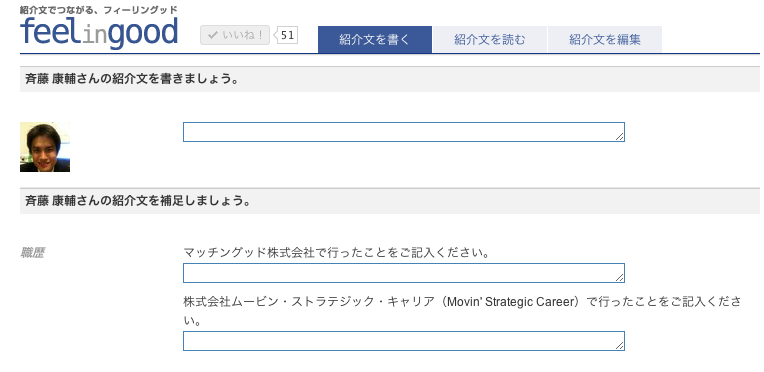Click the profile photo of 斉藤 康輔
The image size is (764, 372).
(45, 147)
